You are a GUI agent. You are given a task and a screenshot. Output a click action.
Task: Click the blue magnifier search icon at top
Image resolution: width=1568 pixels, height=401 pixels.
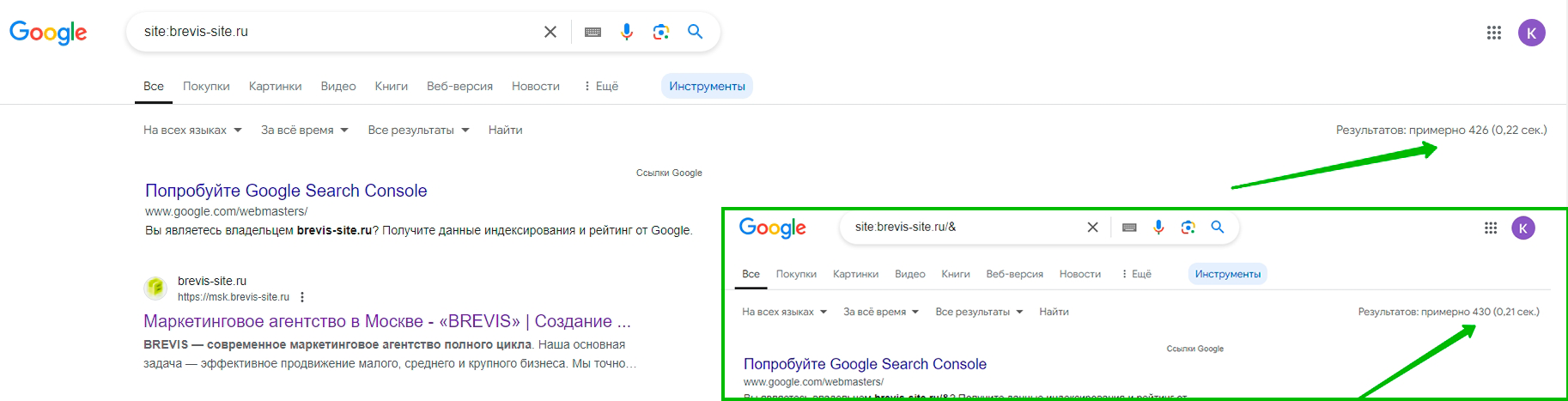[696, 32]
